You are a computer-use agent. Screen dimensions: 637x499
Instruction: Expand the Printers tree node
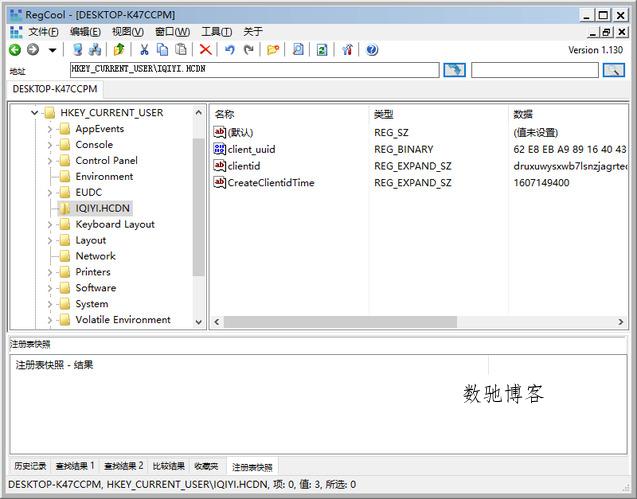pyautogui.click(x=50, y=272)
